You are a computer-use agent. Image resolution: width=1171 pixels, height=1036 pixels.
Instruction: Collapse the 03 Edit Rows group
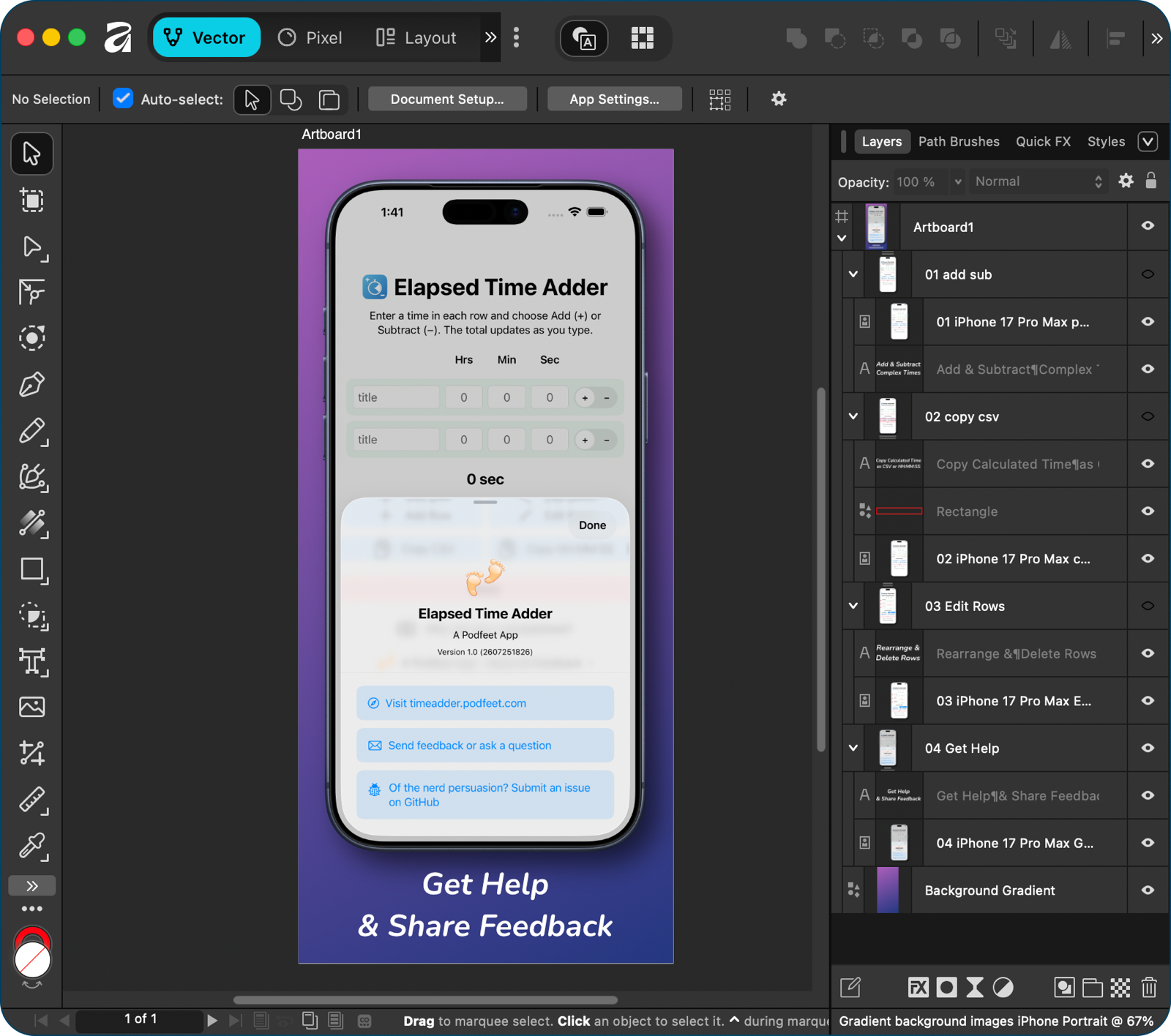pyautogui.click(x=853, y=606)
